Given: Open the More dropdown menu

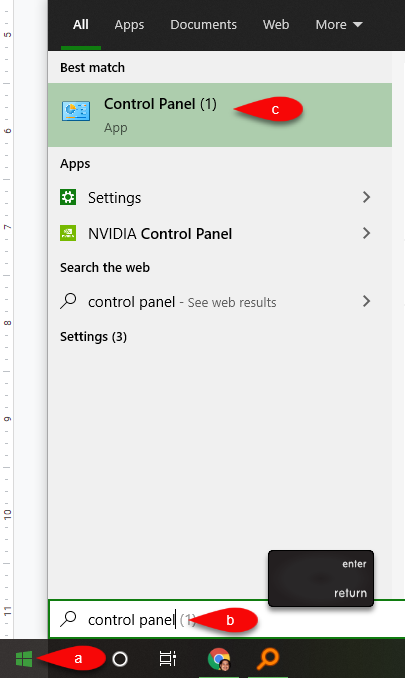Looking at the screenshot, I should point(339,25).
